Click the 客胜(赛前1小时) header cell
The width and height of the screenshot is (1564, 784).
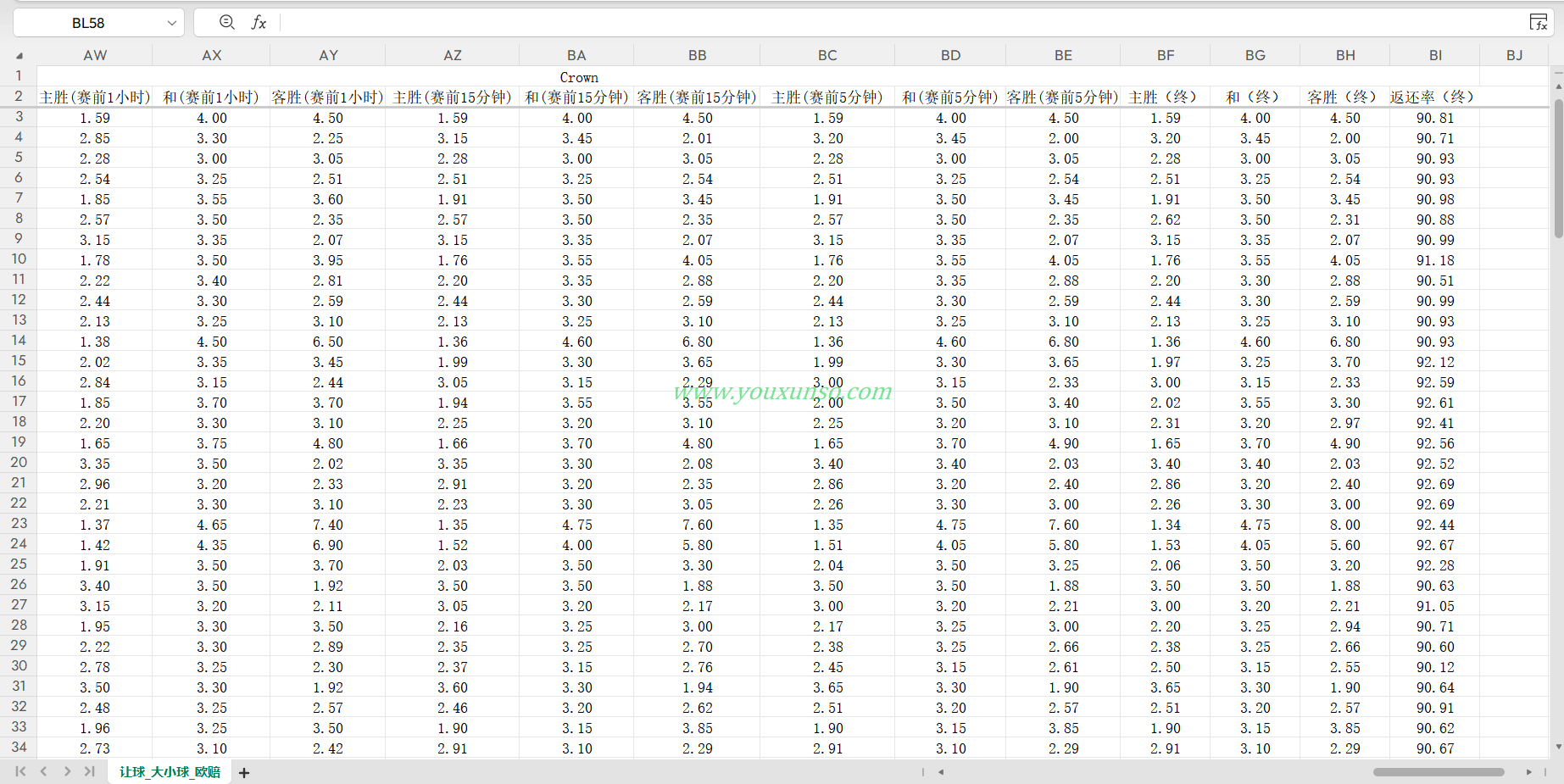coord(328,97)
